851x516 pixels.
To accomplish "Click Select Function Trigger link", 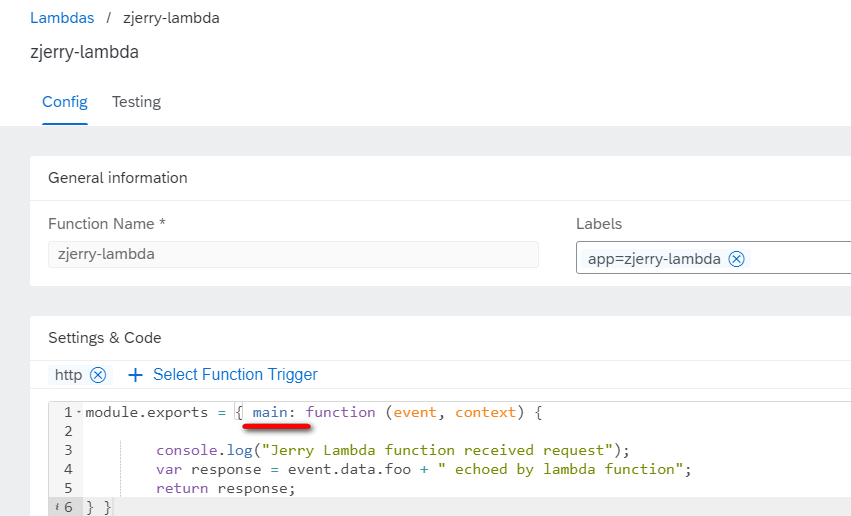I will coord(235,374).
